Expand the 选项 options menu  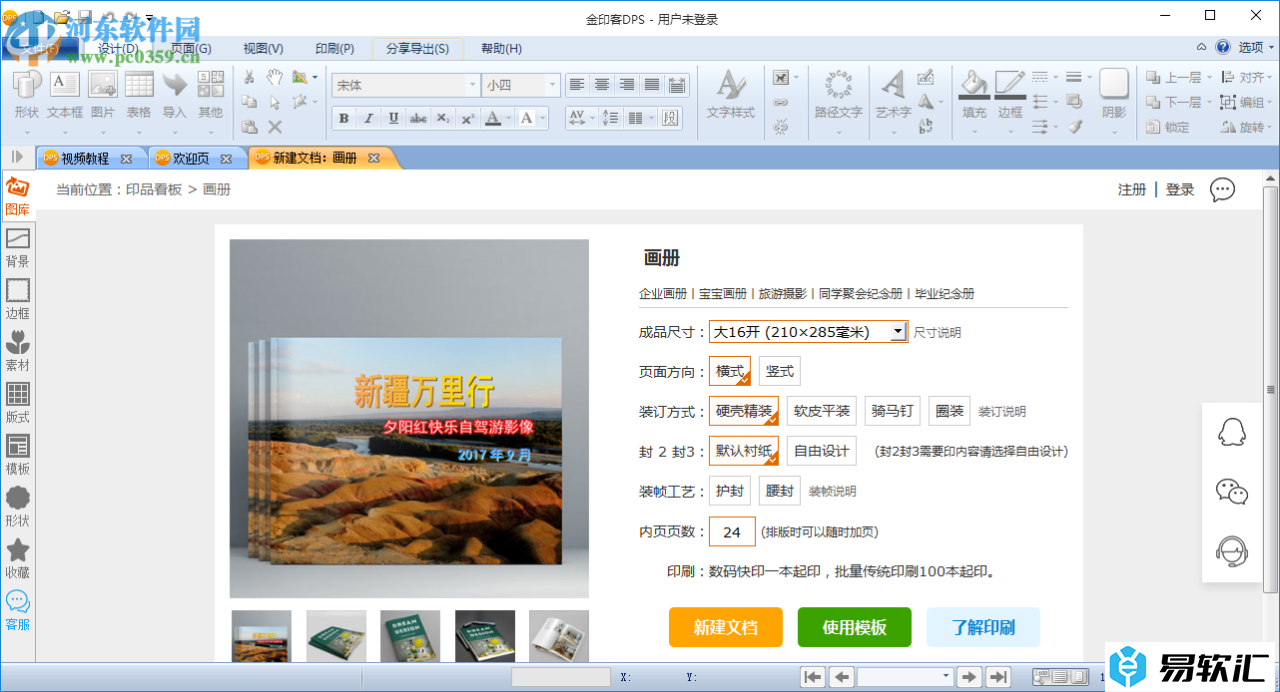1257,47
